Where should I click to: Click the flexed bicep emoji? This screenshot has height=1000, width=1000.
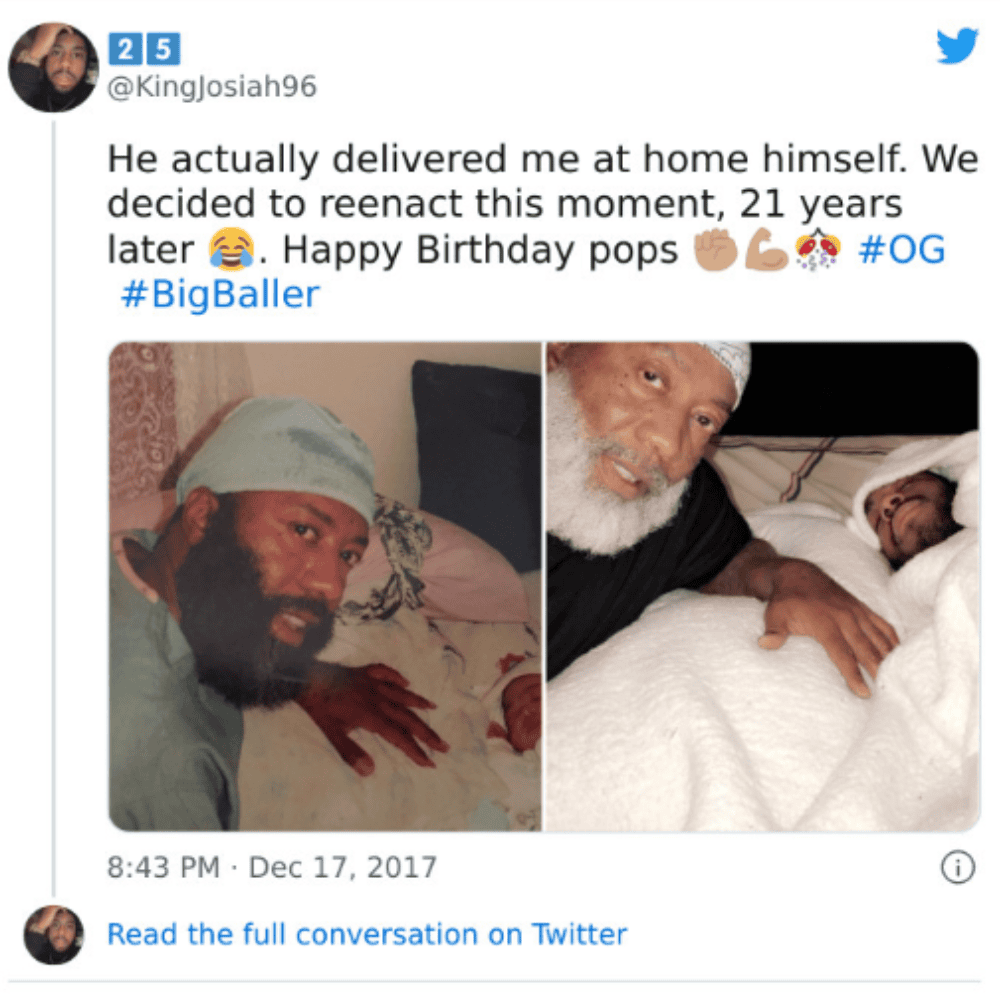[765, 249]
